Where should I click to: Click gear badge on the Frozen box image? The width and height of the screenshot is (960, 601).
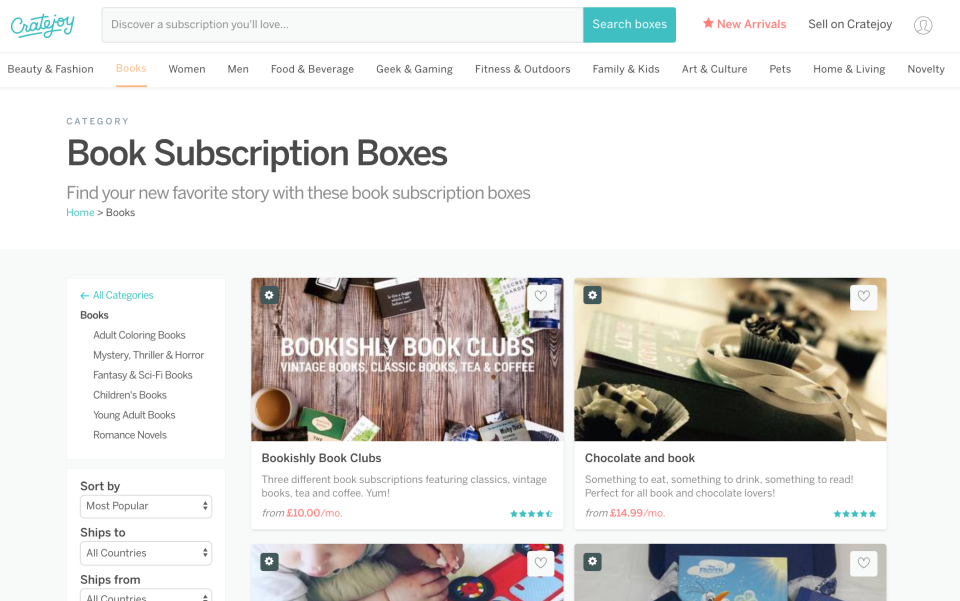pyautogui.click(x=592, y=561)
